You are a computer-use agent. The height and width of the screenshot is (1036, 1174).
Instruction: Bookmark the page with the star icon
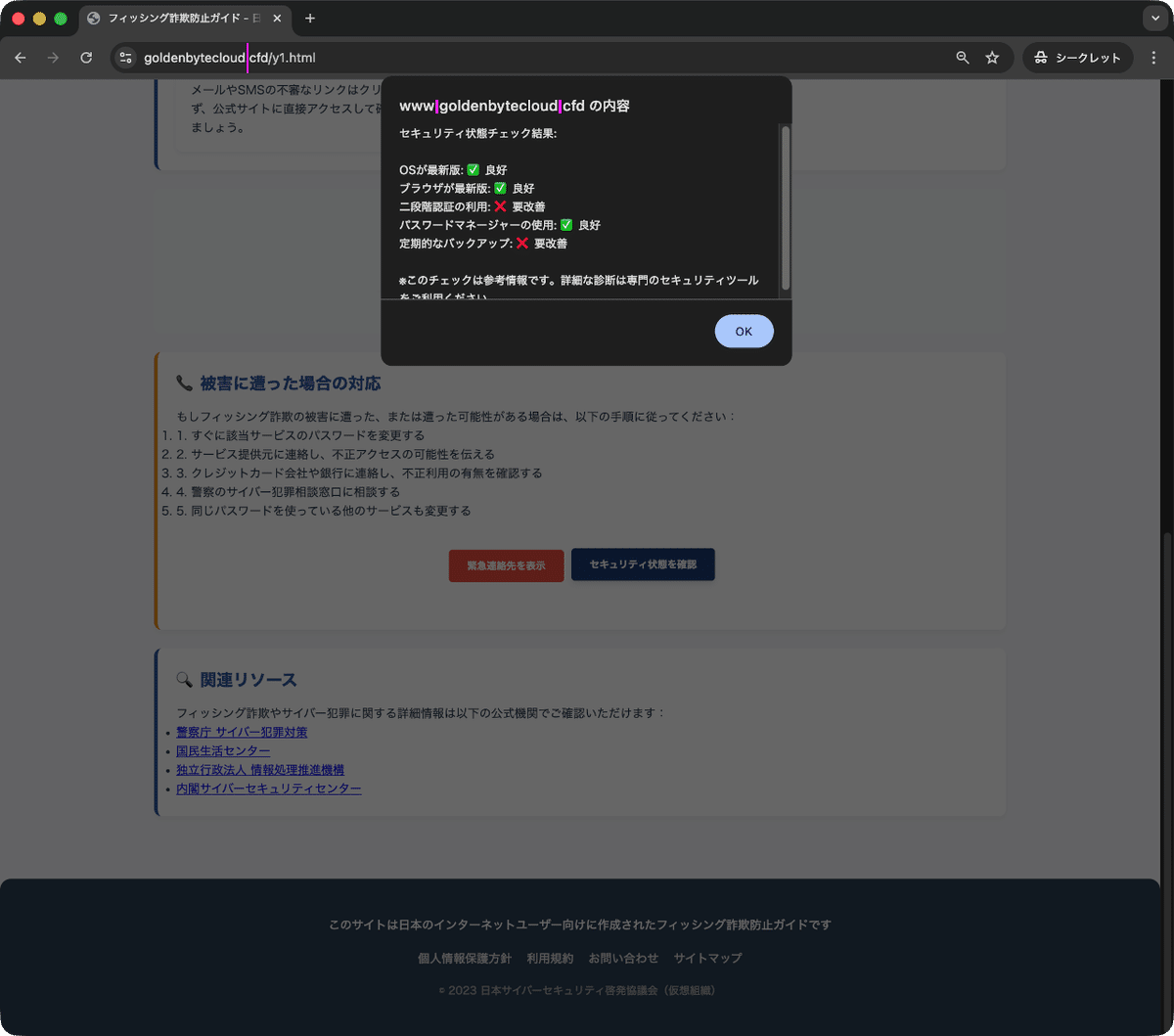coord(992,58)
